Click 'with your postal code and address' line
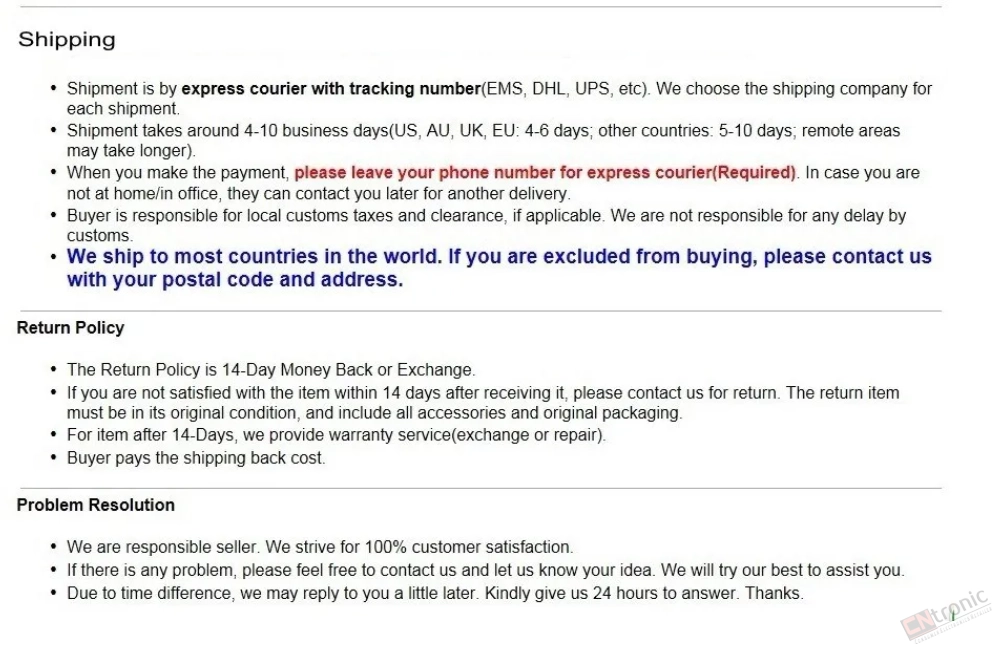The height and width of the screenshot is (648, 995). tap(235, 280)
